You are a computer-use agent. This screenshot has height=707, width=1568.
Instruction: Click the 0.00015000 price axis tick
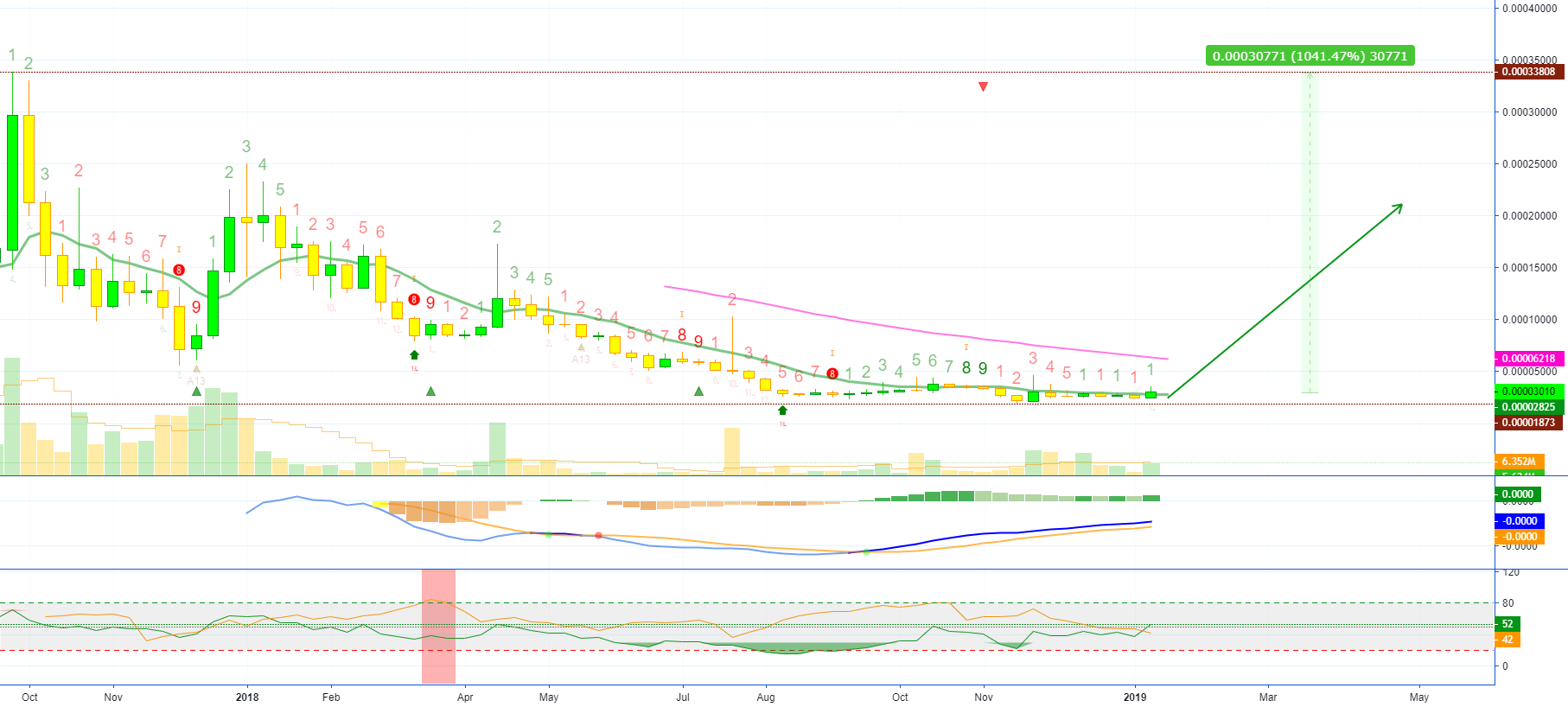pyautogui.click(x=1529, y=268)
